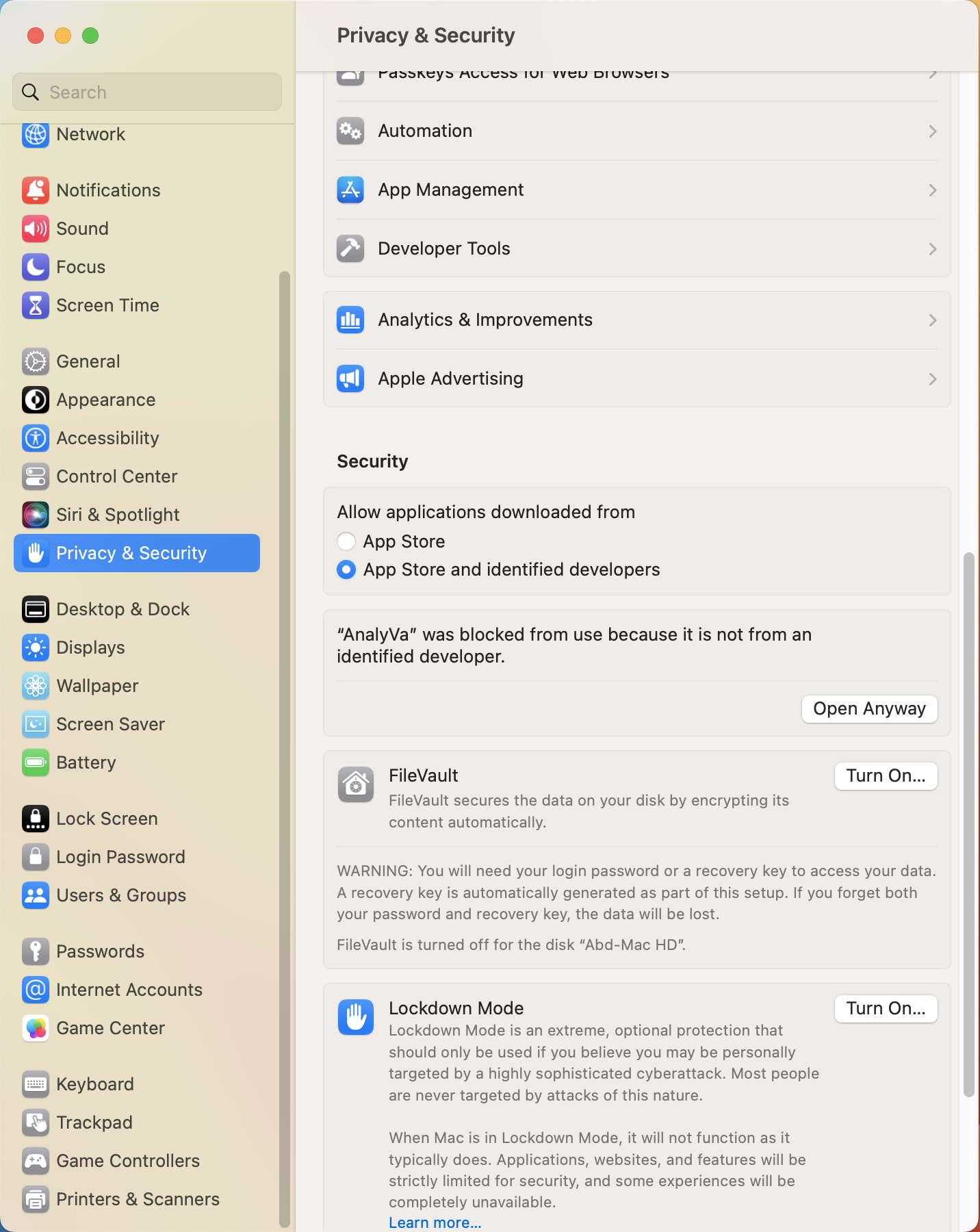Click the FileVault house-lock icon
Viewport: 980px width, 1232px height.
pos(356,784)
